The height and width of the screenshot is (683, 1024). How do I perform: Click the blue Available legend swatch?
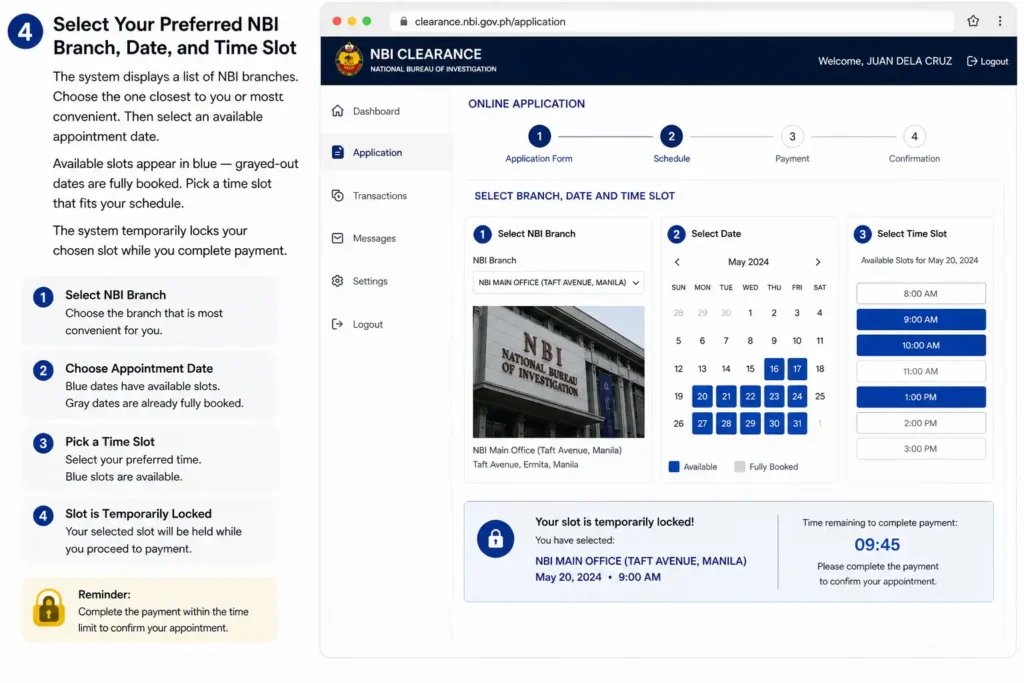tap(673, 467)
